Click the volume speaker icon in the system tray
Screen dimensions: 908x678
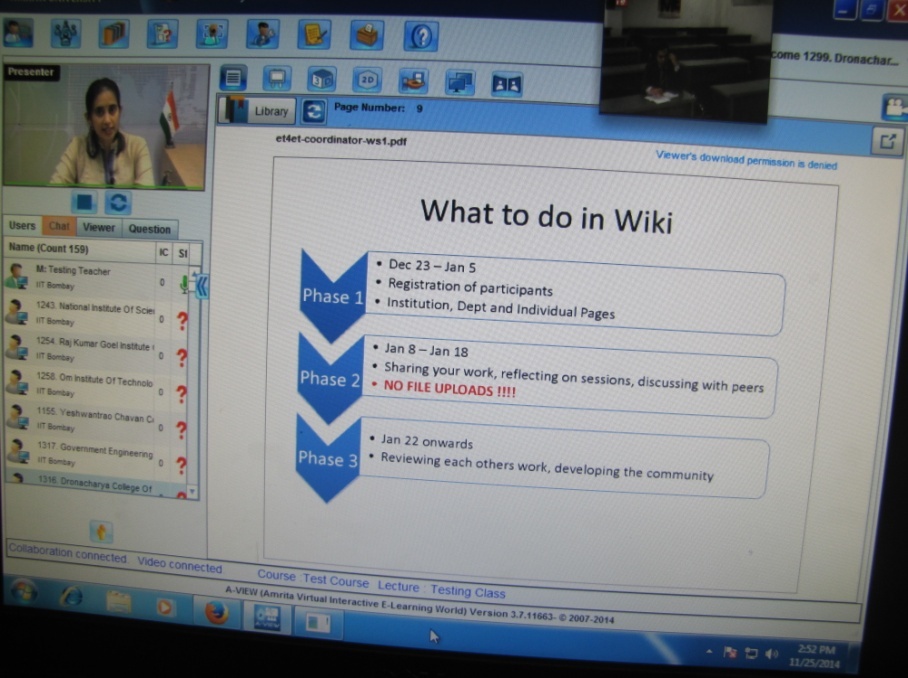click(x=771, y=654)
